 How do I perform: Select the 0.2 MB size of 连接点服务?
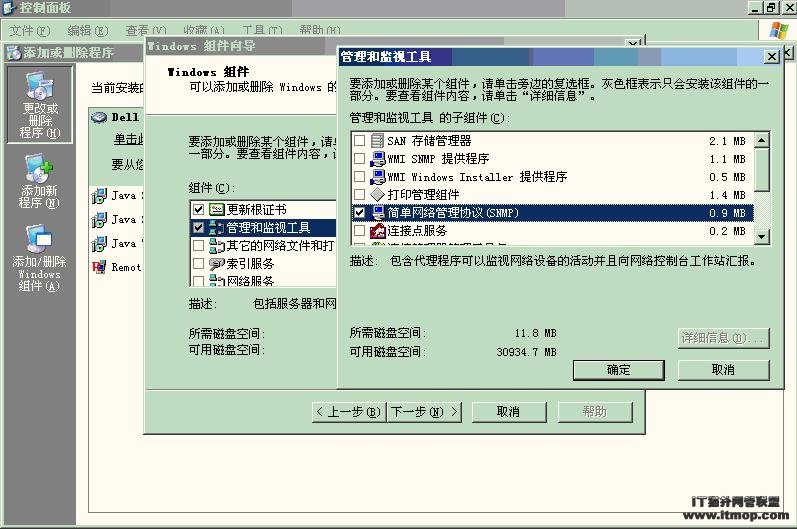point(727,231)
